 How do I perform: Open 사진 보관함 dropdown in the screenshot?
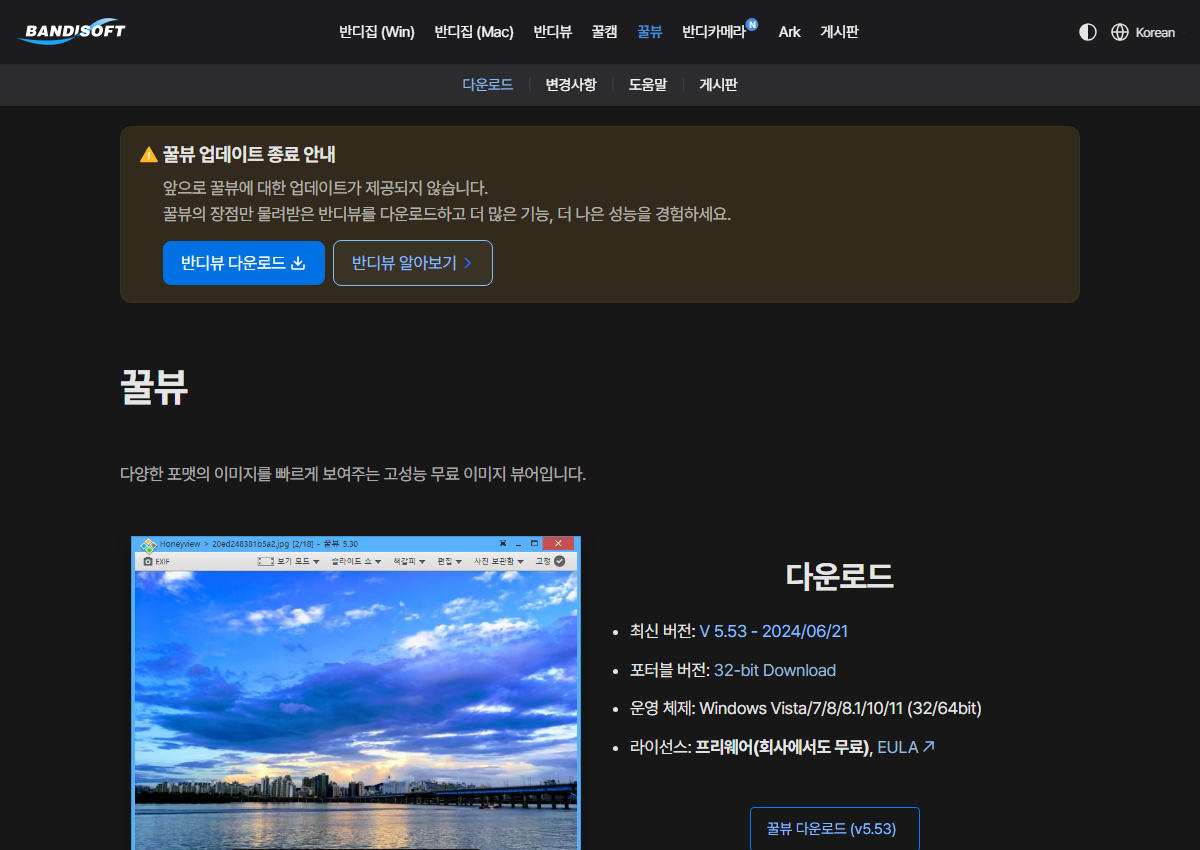click(499, 561)
